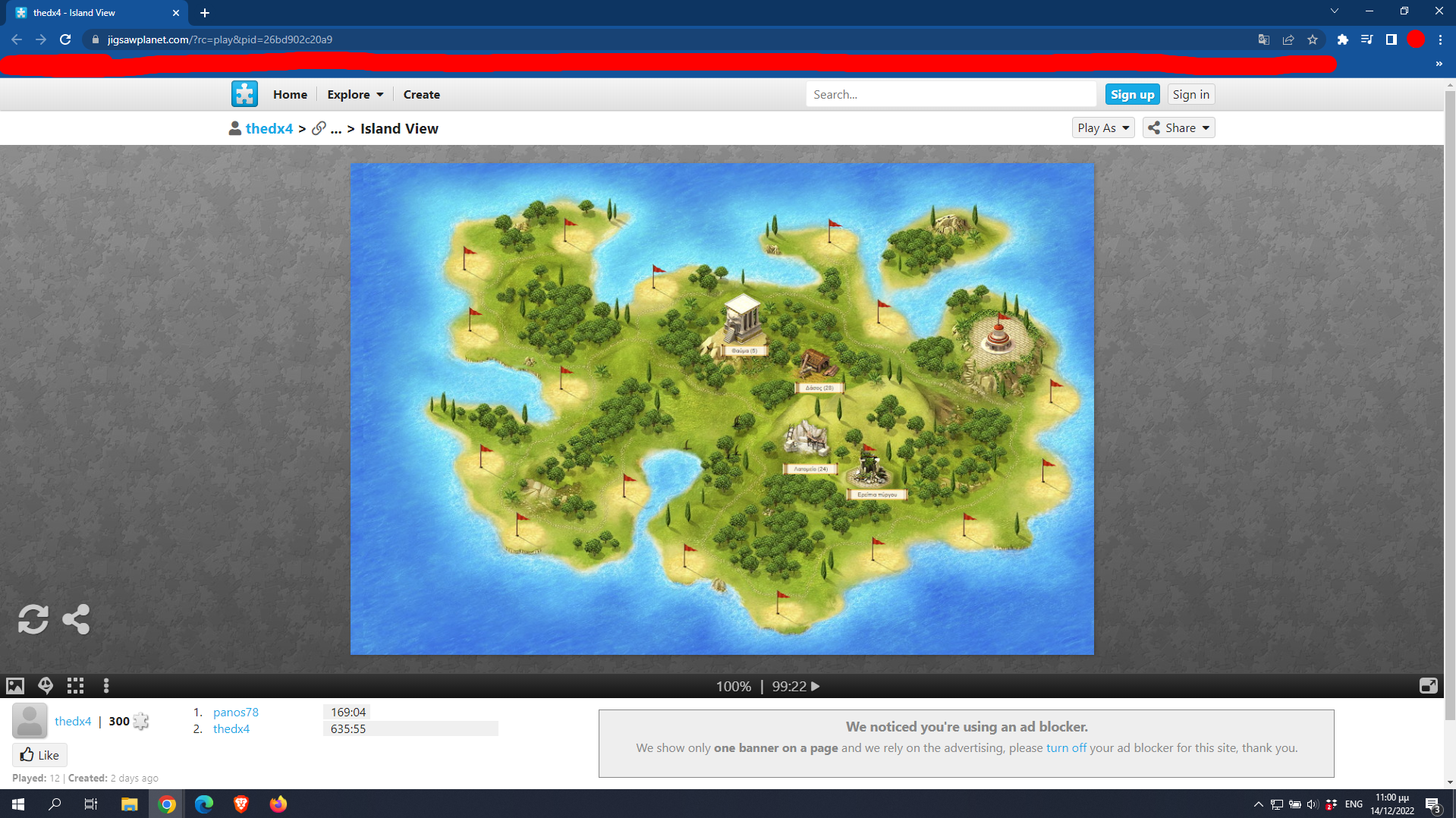The height and width of the screenshot is (818, 1456).
Task: Show hidden system tray icons
Action: point(1258,804)
